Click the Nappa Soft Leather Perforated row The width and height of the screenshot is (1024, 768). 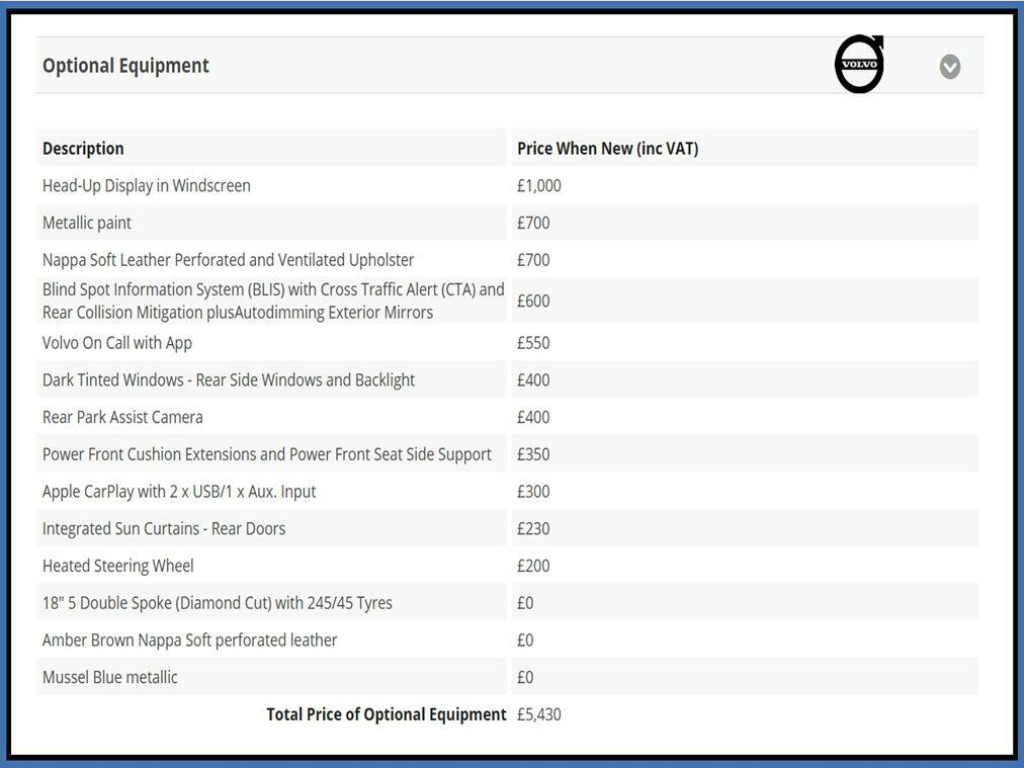pos(228,260)
